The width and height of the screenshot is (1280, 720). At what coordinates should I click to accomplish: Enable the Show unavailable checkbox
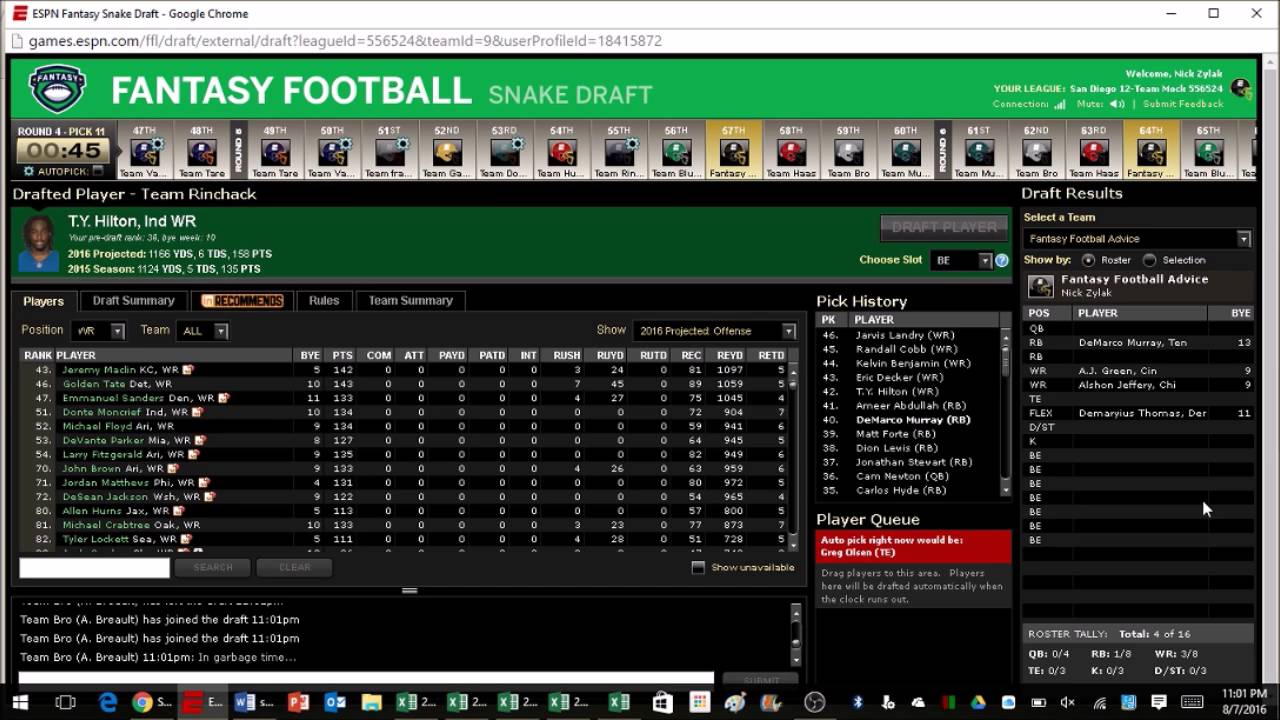[x=698, y=568]
